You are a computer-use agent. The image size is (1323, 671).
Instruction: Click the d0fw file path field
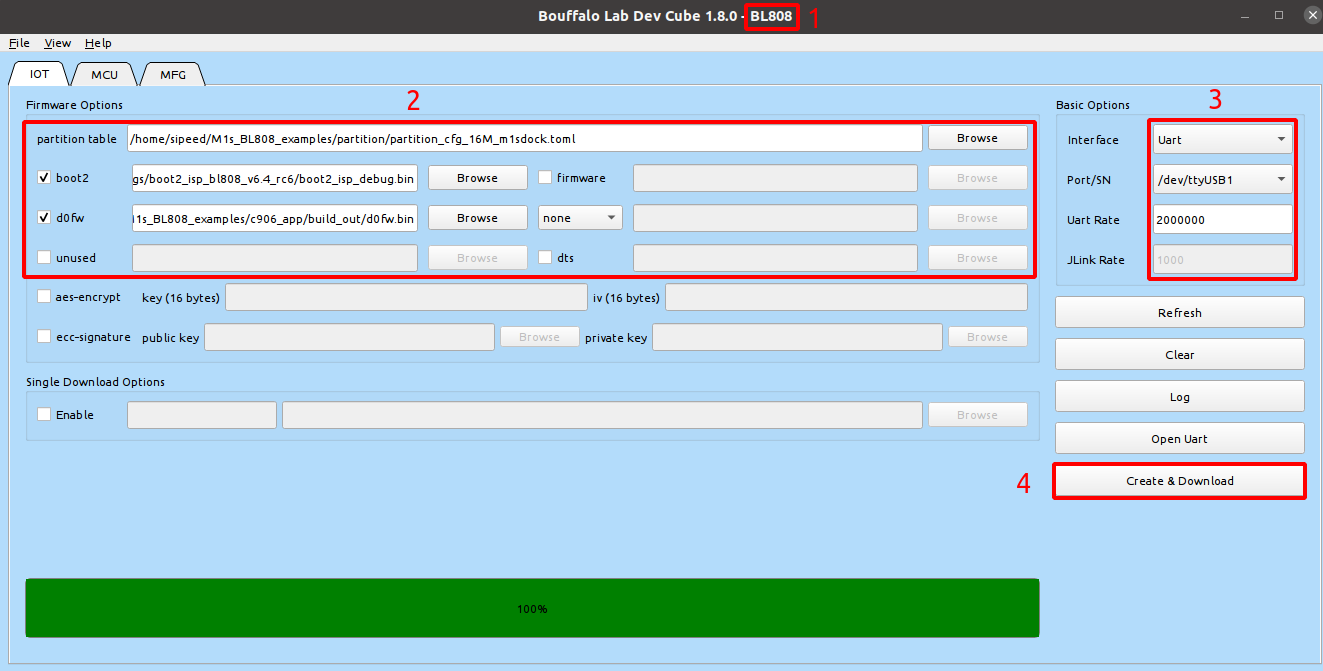click(x=274, y=218)
